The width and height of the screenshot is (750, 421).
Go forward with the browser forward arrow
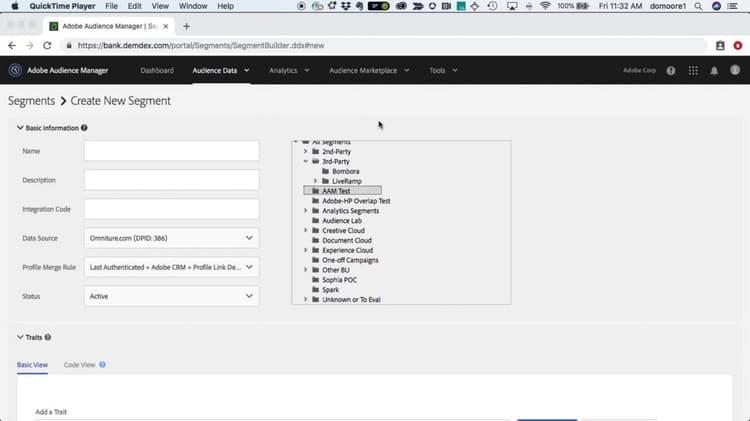click(29, 45)
